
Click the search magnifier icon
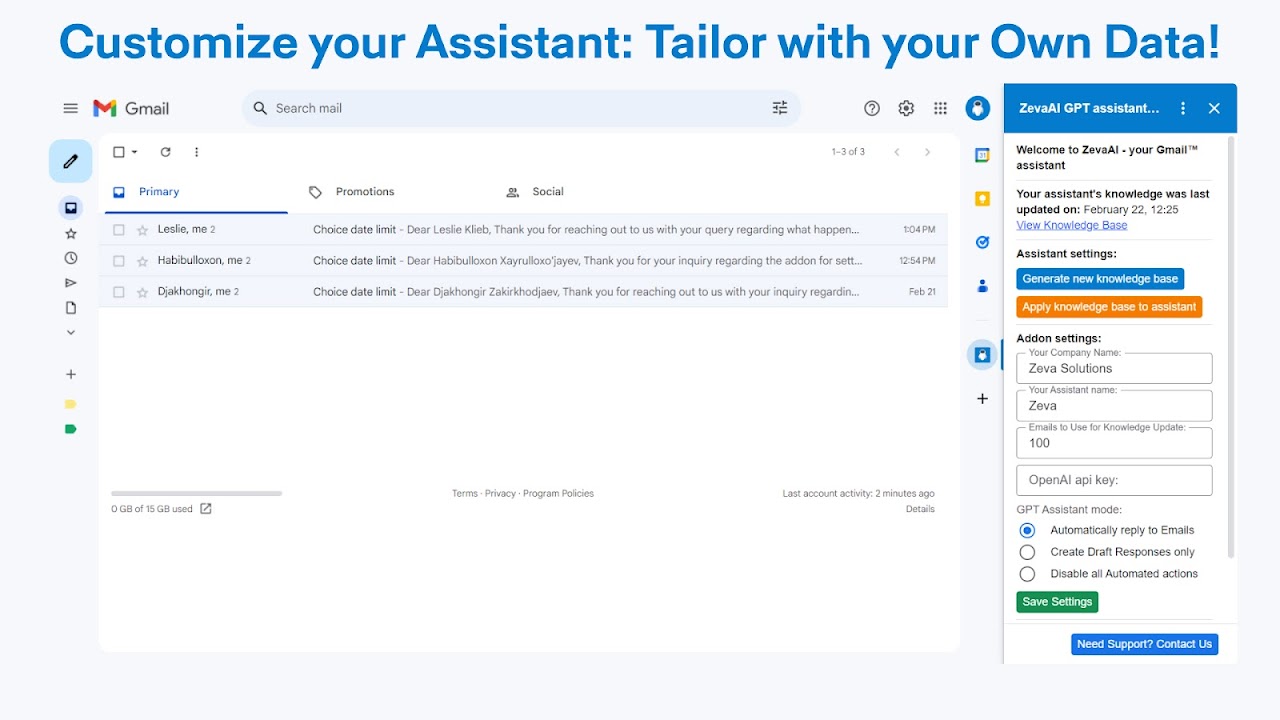coord(260,108)
